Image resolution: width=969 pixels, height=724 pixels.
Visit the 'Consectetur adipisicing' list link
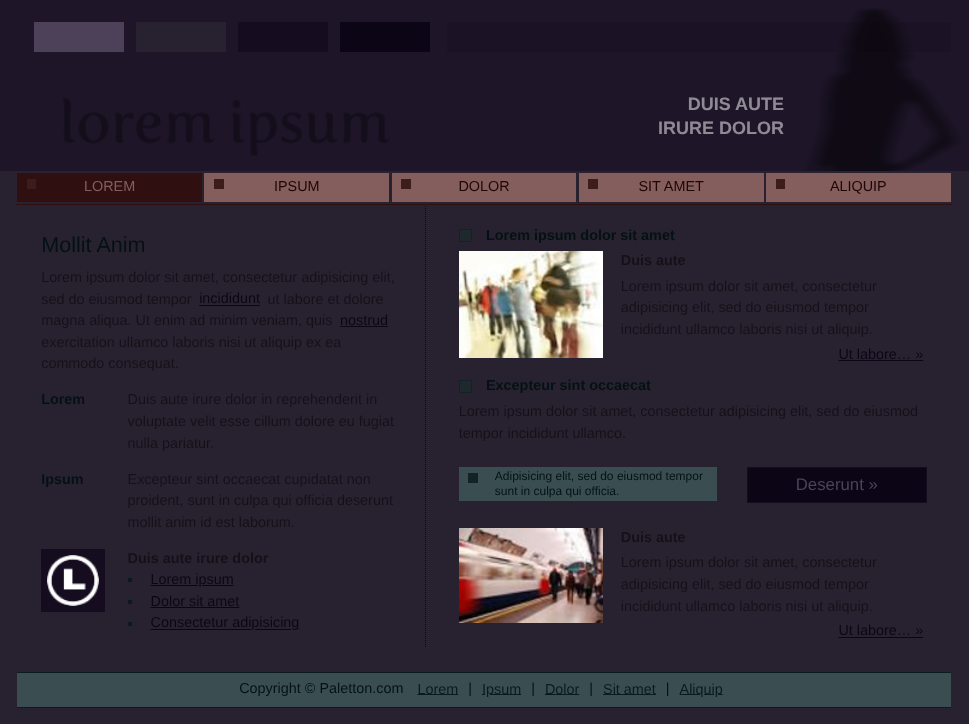pos(225,623)
